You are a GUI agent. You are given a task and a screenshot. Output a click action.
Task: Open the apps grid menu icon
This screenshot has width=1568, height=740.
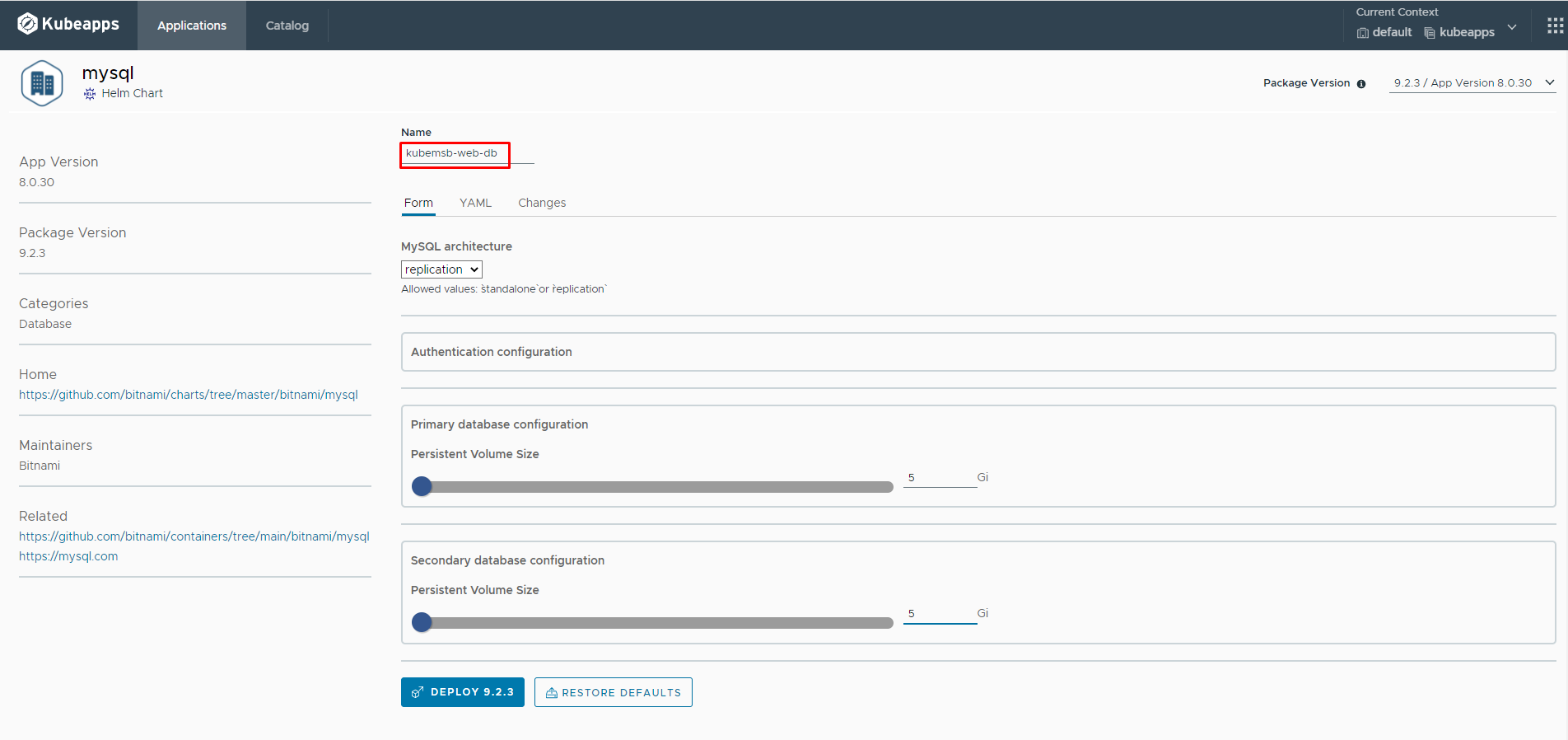[1555, 26]
